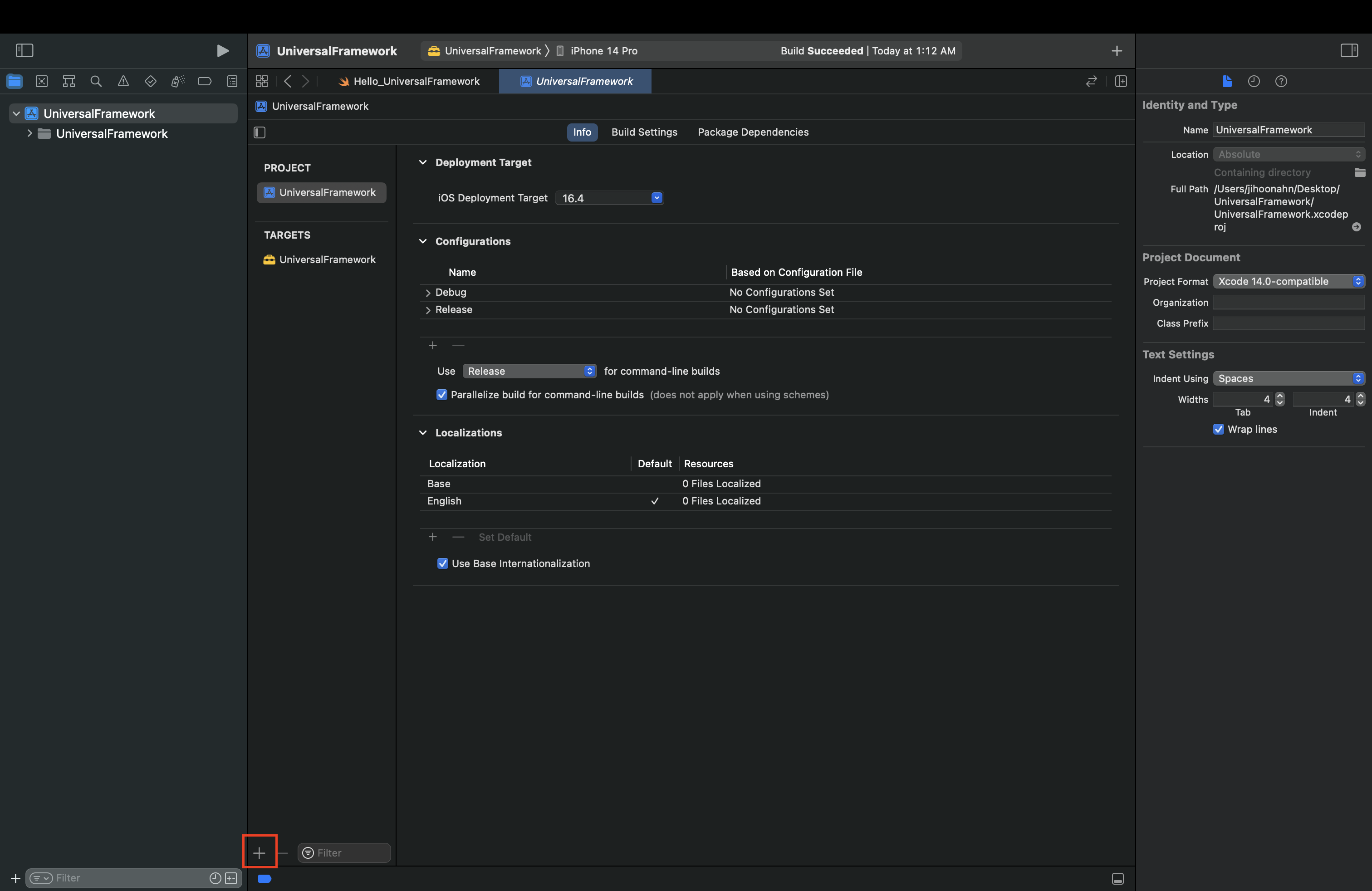
Task: Go forward in editor history
Action: coord(305,81)
